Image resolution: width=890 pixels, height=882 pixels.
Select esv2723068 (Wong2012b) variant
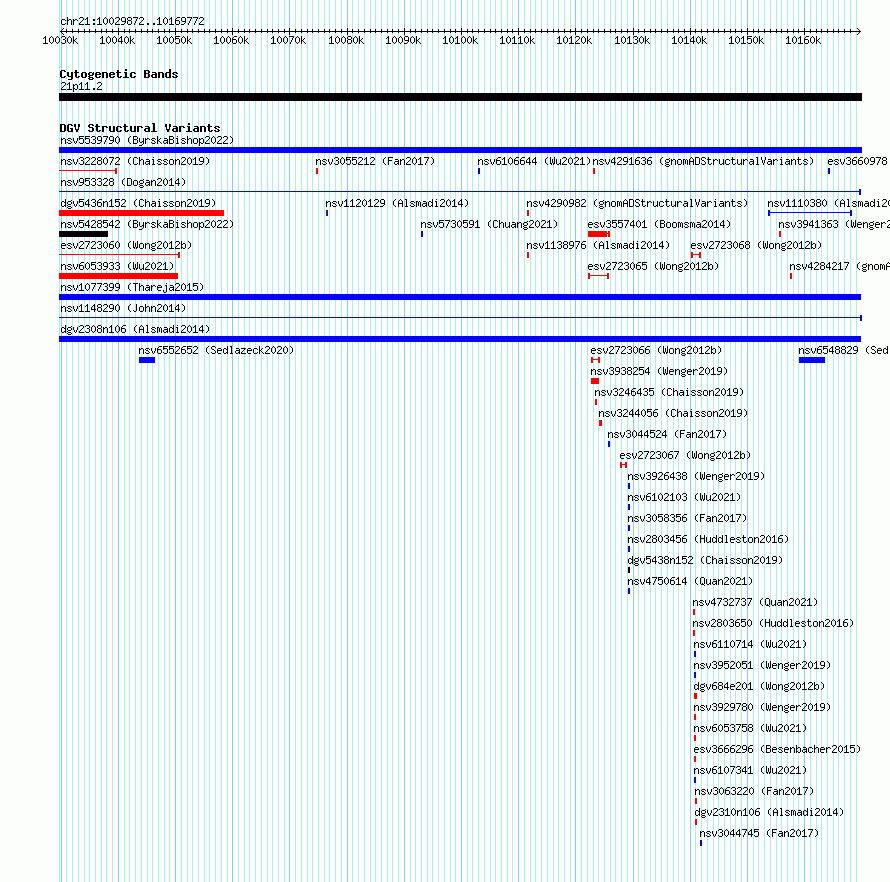click(757, 245)
